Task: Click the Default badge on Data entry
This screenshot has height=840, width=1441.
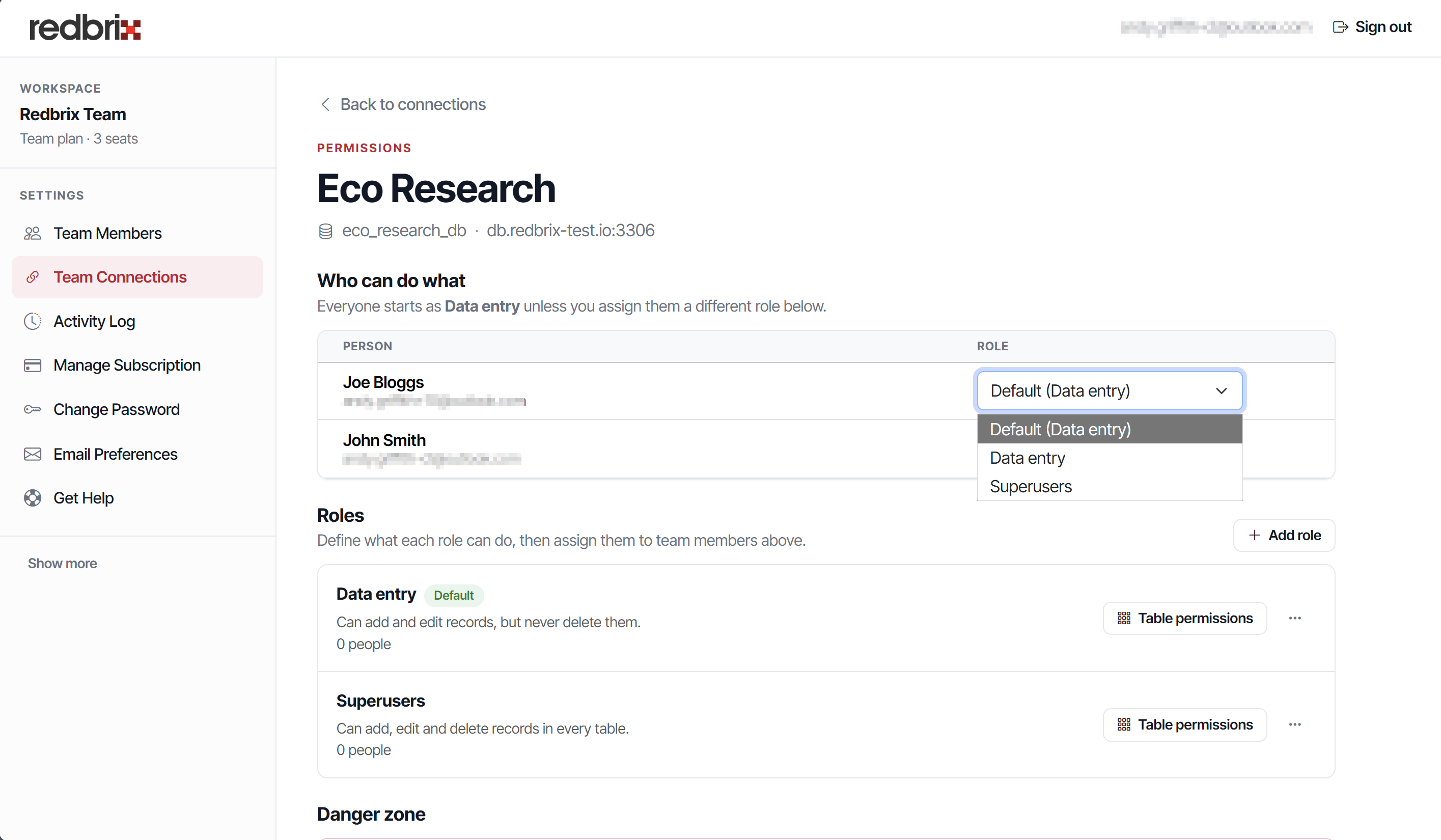Action: [454, 595]
